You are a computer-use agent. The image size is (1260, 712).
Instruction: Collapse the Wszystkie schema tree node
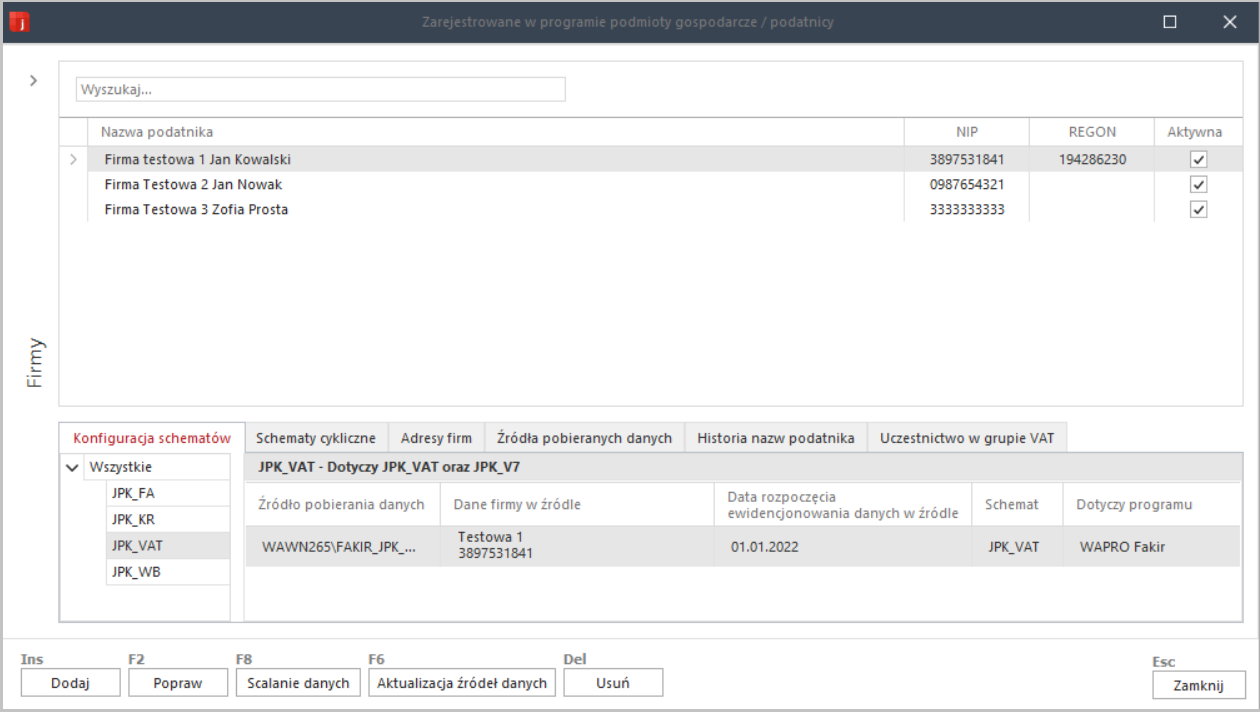click(x=71, y=466)
